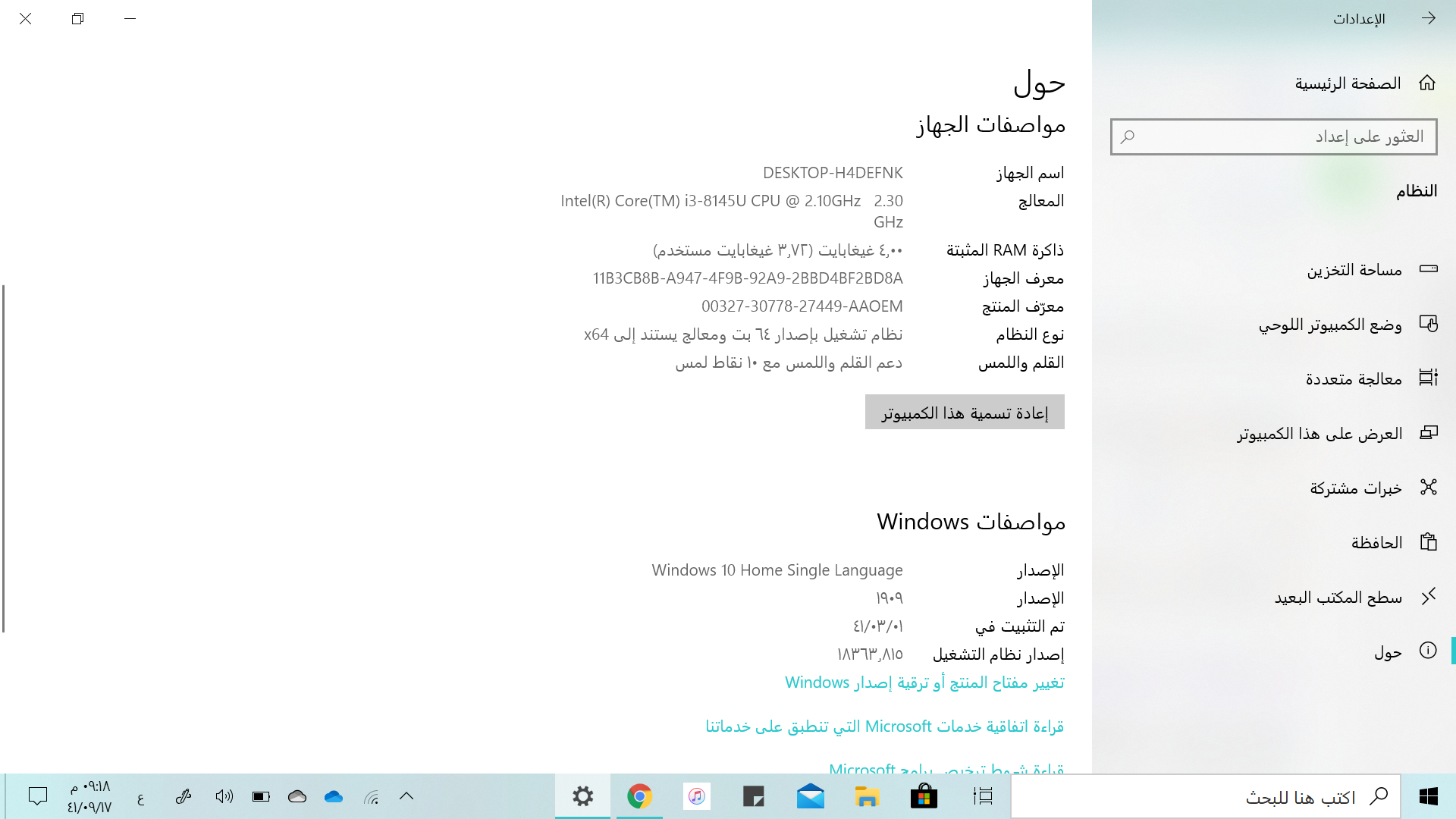
Task: Open Microsoft services agreement link
Action: tap(884, 726)
